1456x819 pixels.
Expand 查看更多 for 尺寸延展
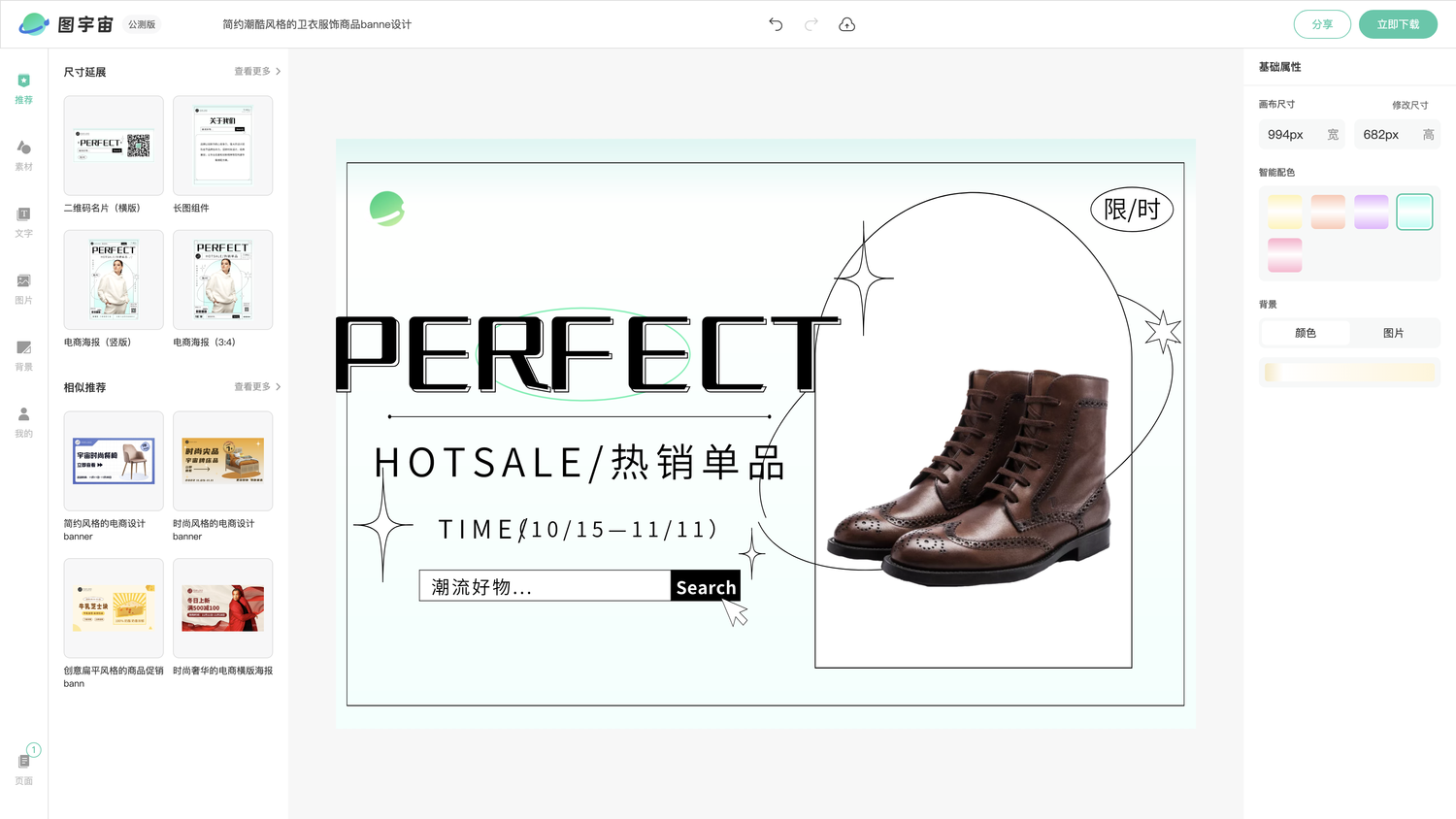(257, 72)
